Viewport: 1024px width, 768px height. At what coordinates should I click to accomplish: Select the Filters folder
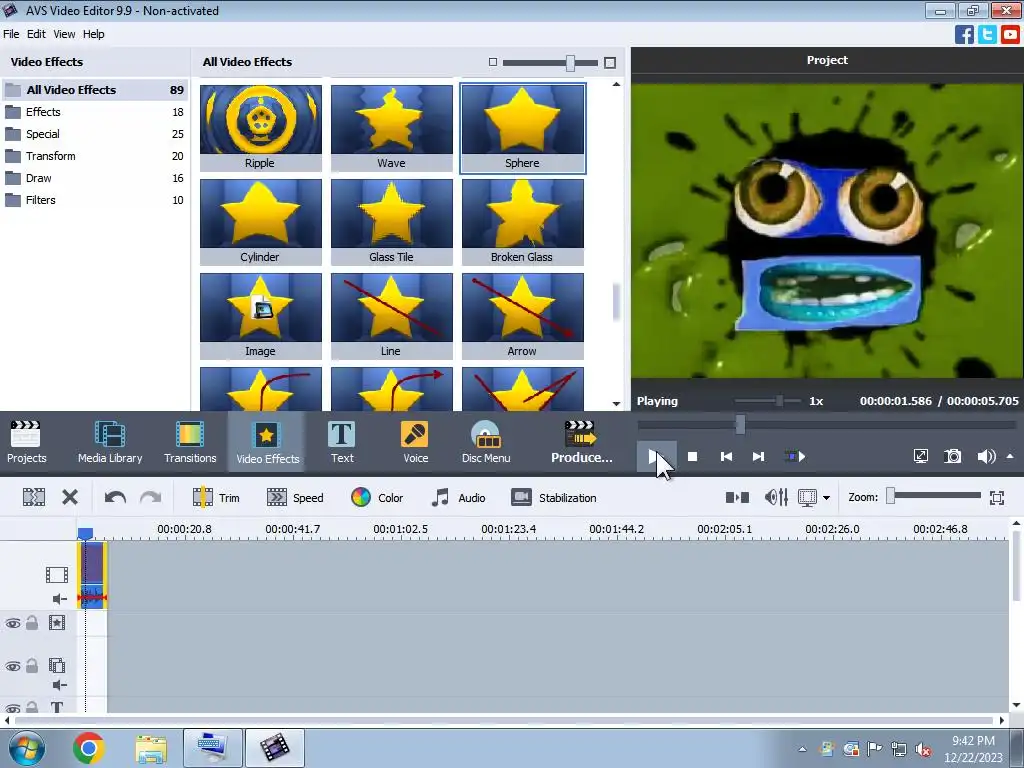tap(95, 200)
